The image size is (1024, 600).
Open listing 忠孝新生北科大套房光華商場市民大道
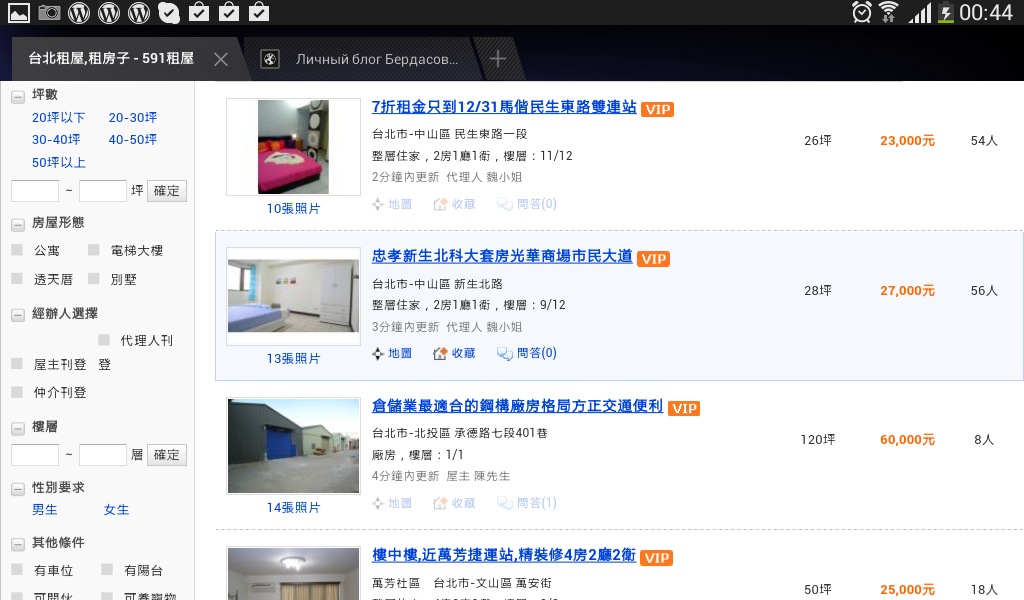502,256
